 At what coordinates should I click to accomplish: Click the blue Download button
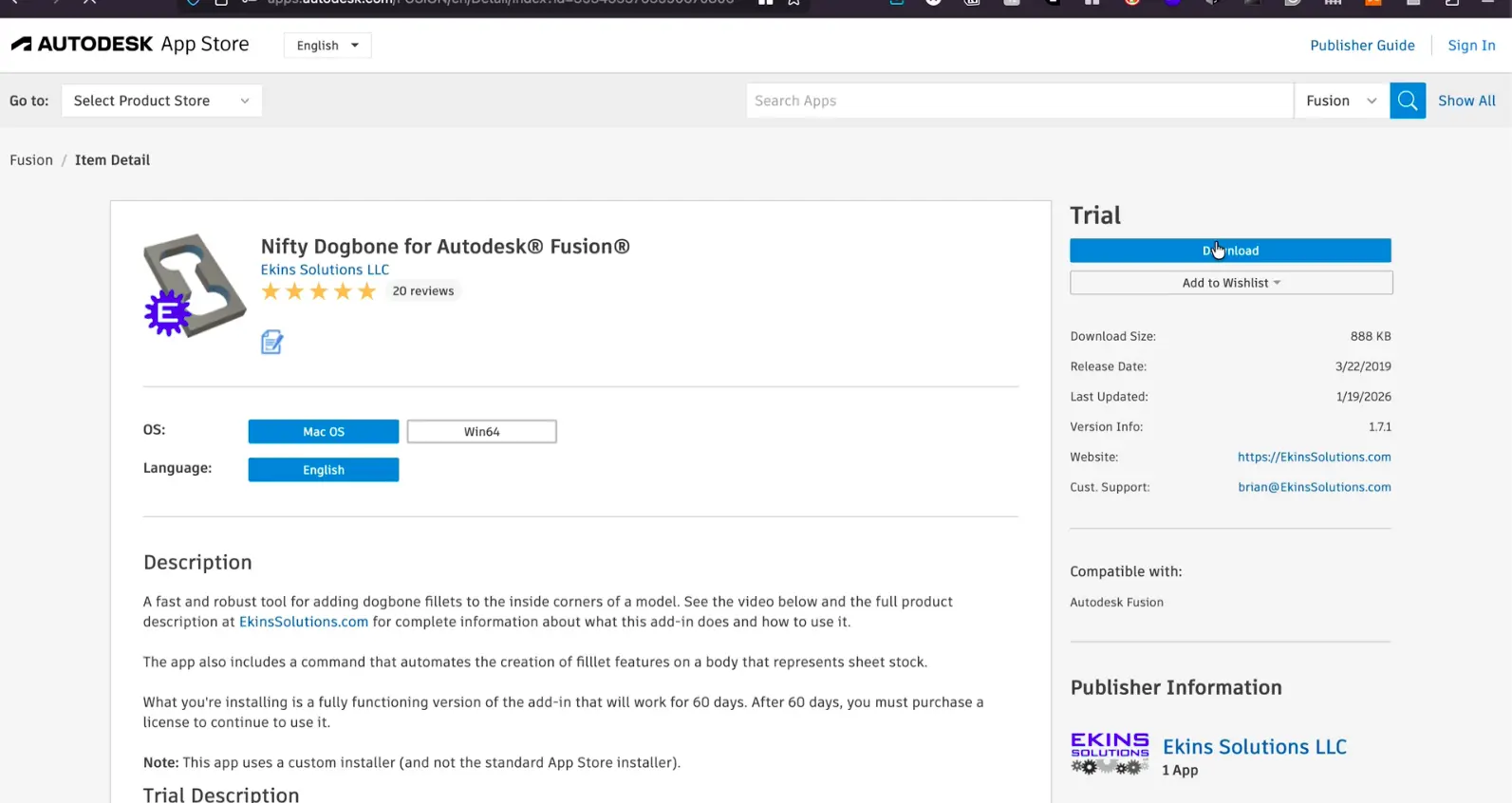[1230, 251]
